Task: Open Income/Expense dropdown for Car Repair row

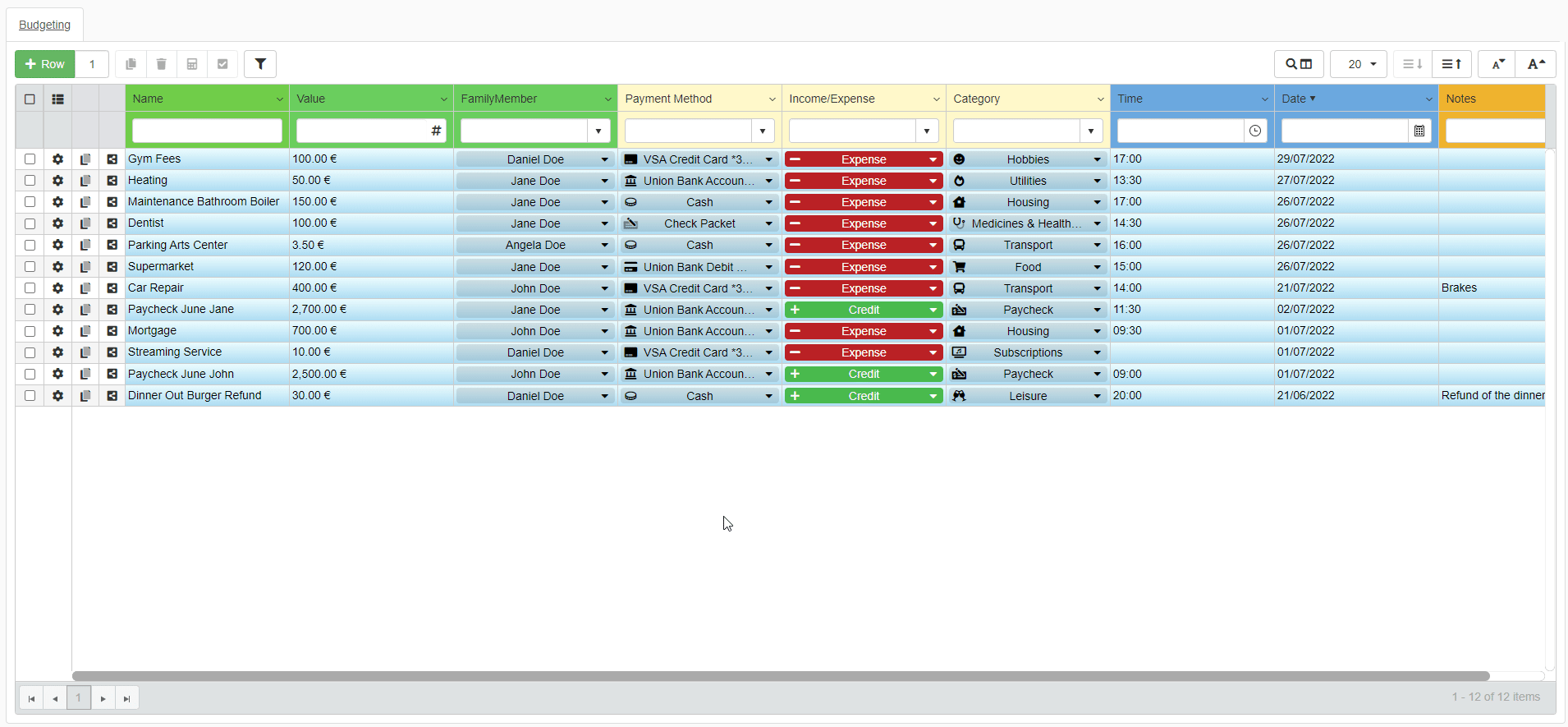Action: pos(933,288)
